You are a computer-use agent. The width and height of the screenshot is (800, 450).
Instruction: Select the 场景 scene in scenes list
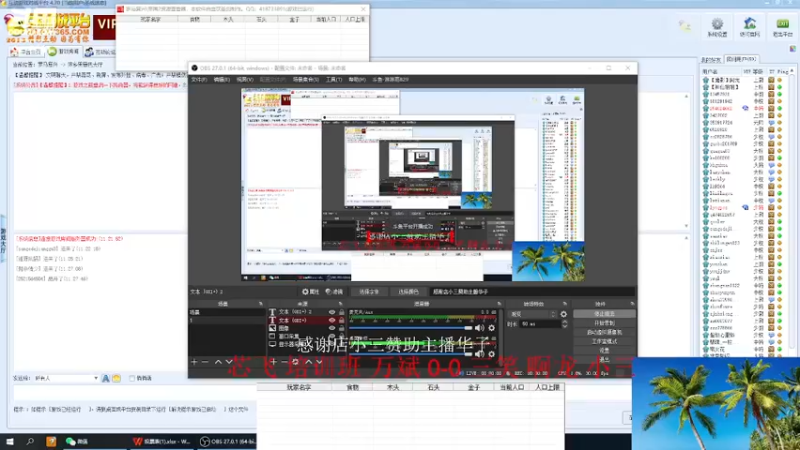coord(227,312)
